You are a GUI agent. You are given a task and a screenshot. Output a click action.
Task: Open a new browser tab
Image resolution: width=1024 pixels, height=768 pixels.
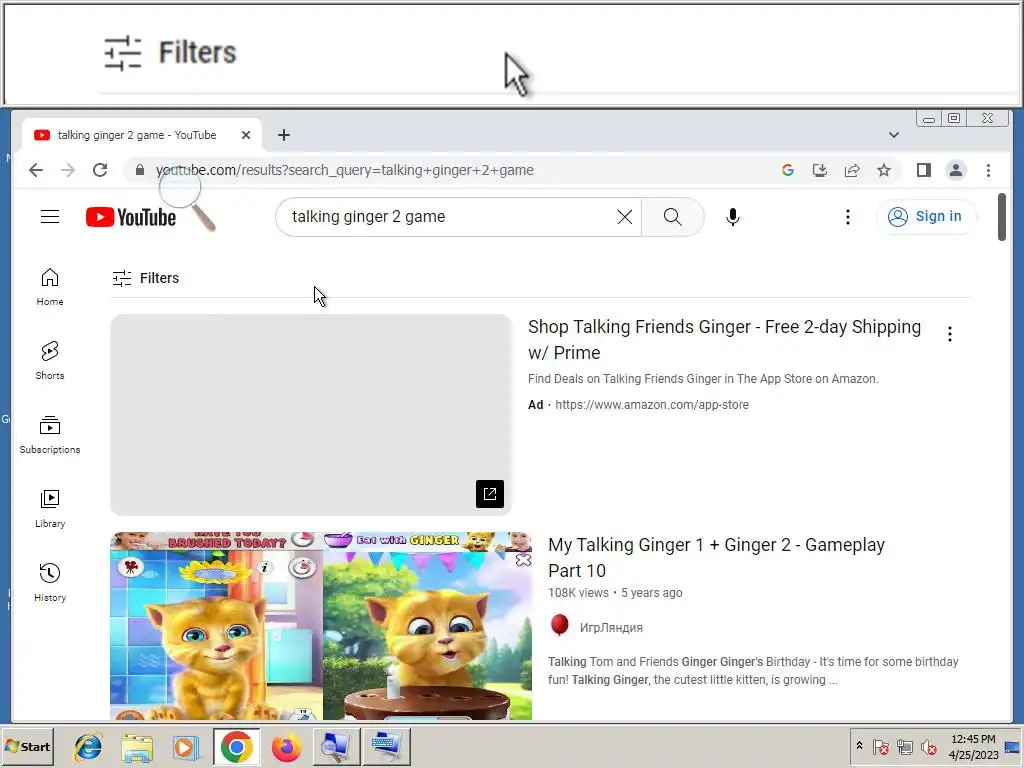[283, 135]
